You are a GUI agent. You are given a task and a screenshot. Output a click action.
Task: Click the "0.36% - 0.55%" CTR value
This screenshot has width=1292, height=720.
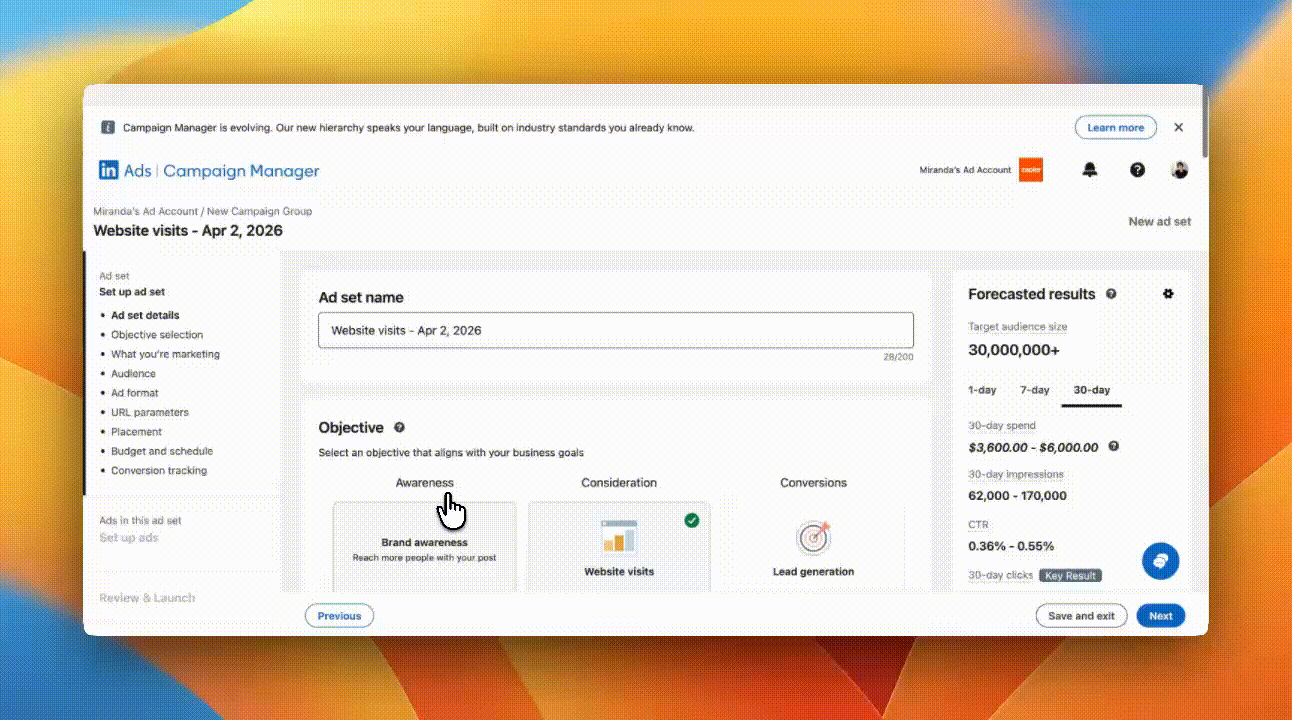click(1011, 546)
